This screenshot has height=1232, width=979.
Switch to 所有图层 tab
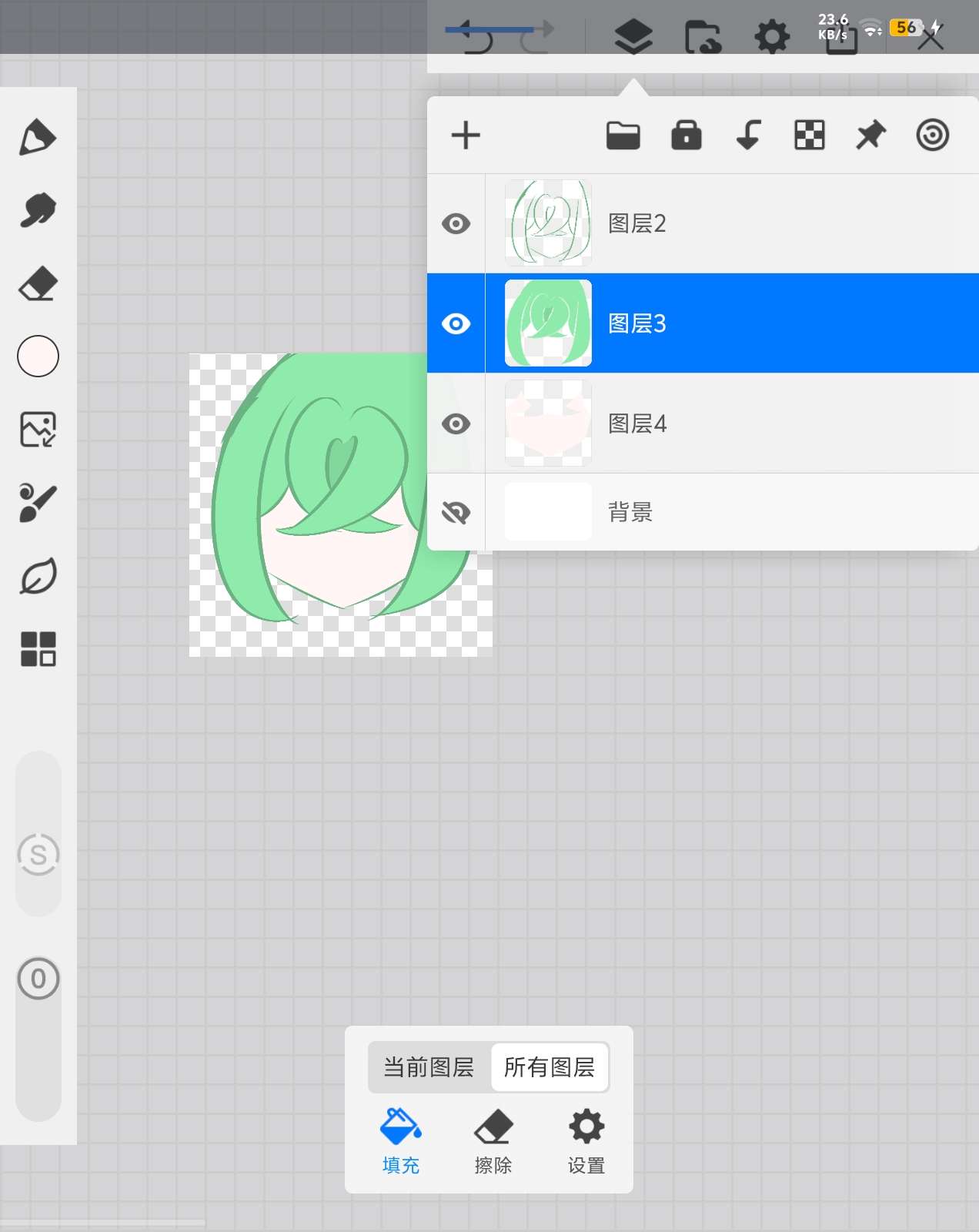[x=550, y=1067]
